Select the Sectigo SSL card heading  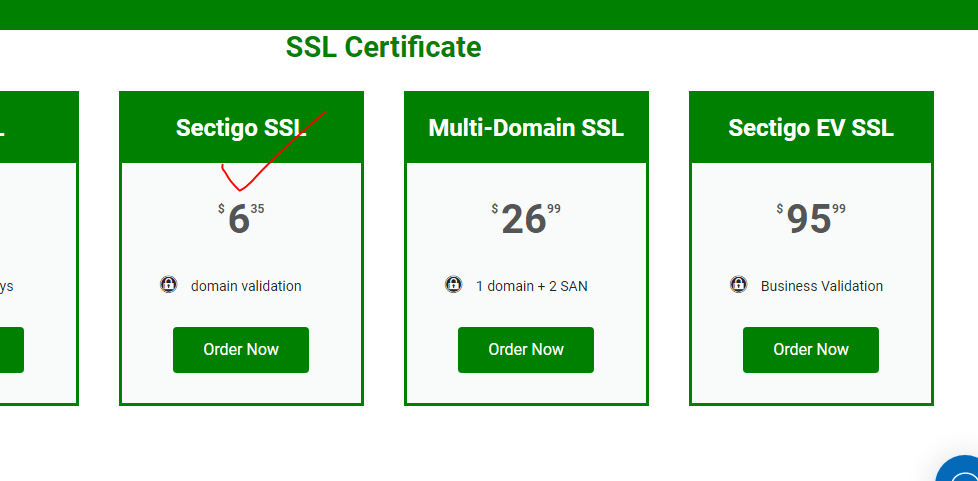point(241,128)
